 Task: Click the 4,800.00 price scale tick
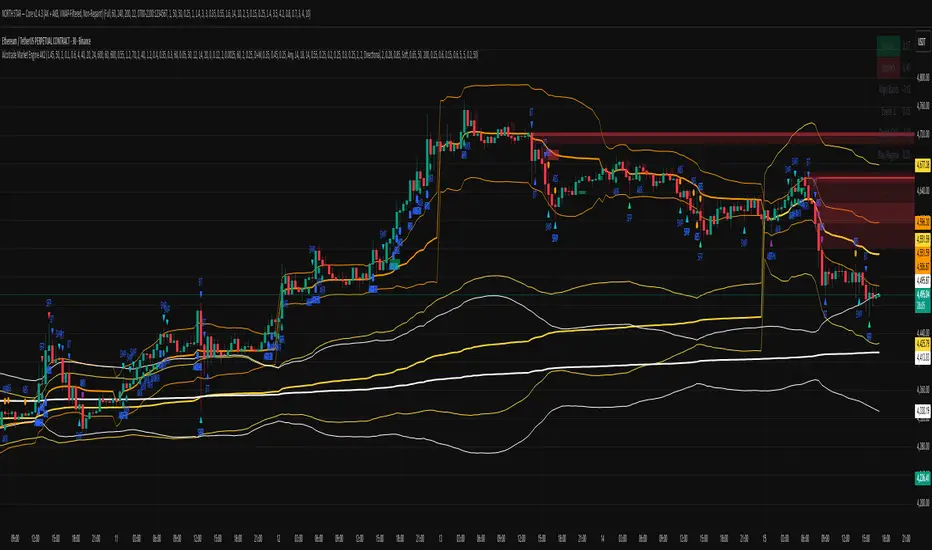pos(923,77)
